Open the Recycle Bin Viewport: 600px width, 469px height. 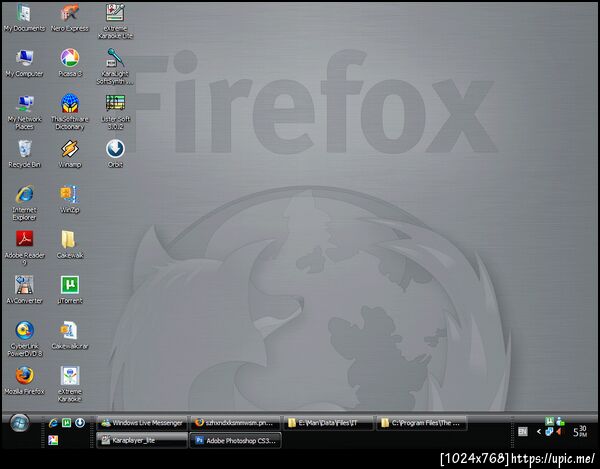[24, 154]
